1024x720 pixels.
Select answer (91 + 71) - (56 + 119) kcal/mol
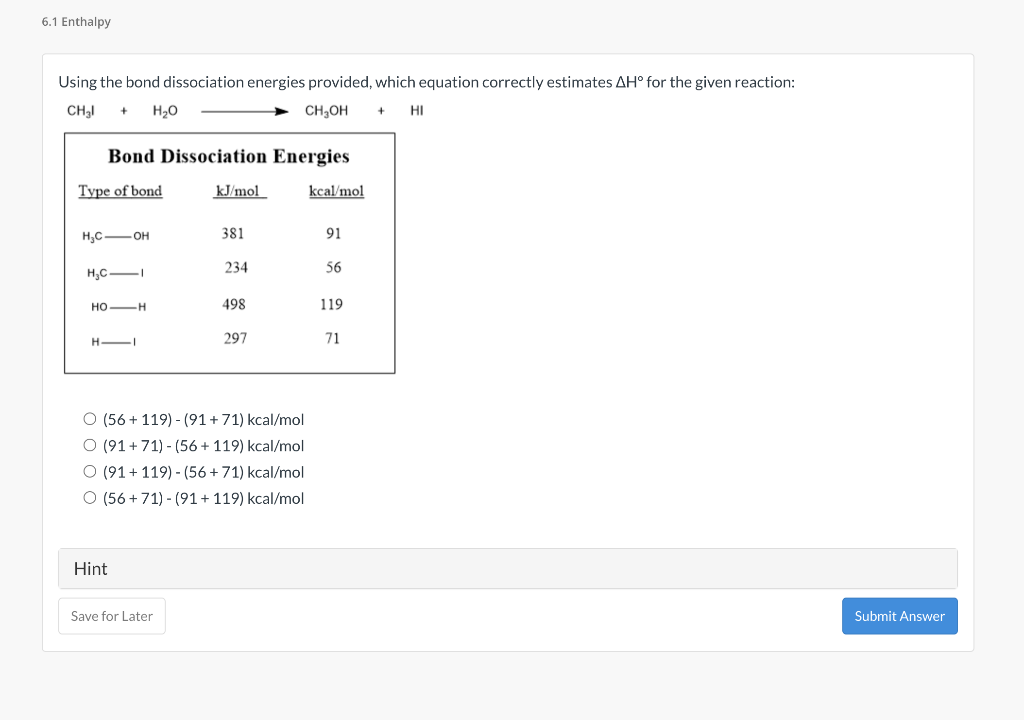[x=89, y=445]
